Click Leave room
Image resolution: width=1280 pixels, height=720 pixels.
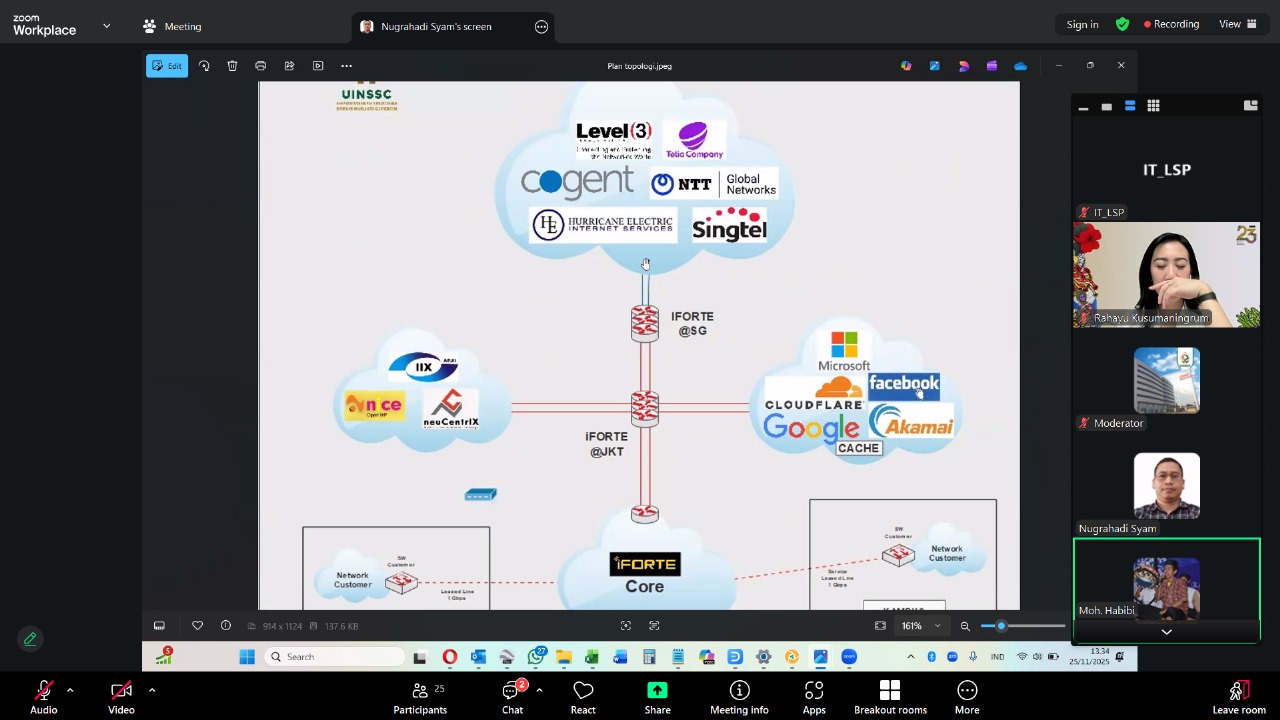1238,697
